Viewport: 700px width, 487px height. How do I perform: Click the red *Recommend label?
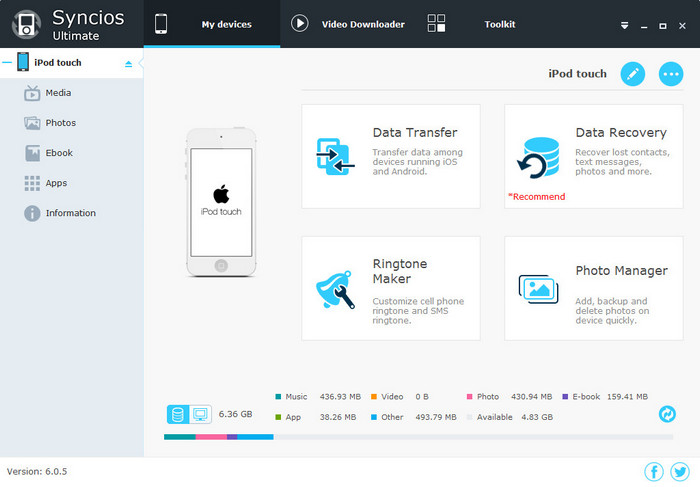click(x=537, y=196)
